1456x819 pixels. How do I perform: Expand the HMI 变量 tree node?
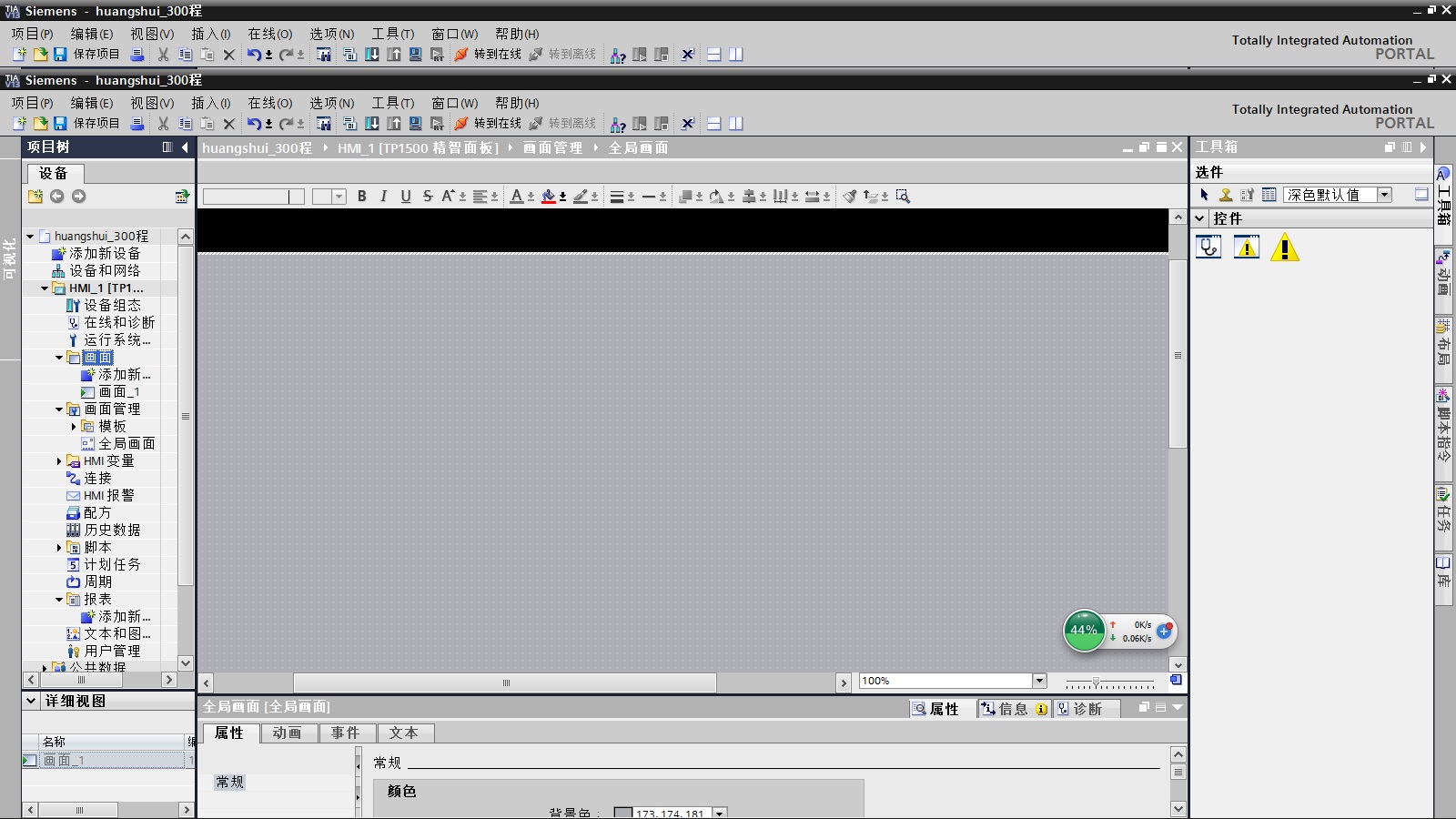(x=59, y=461)
